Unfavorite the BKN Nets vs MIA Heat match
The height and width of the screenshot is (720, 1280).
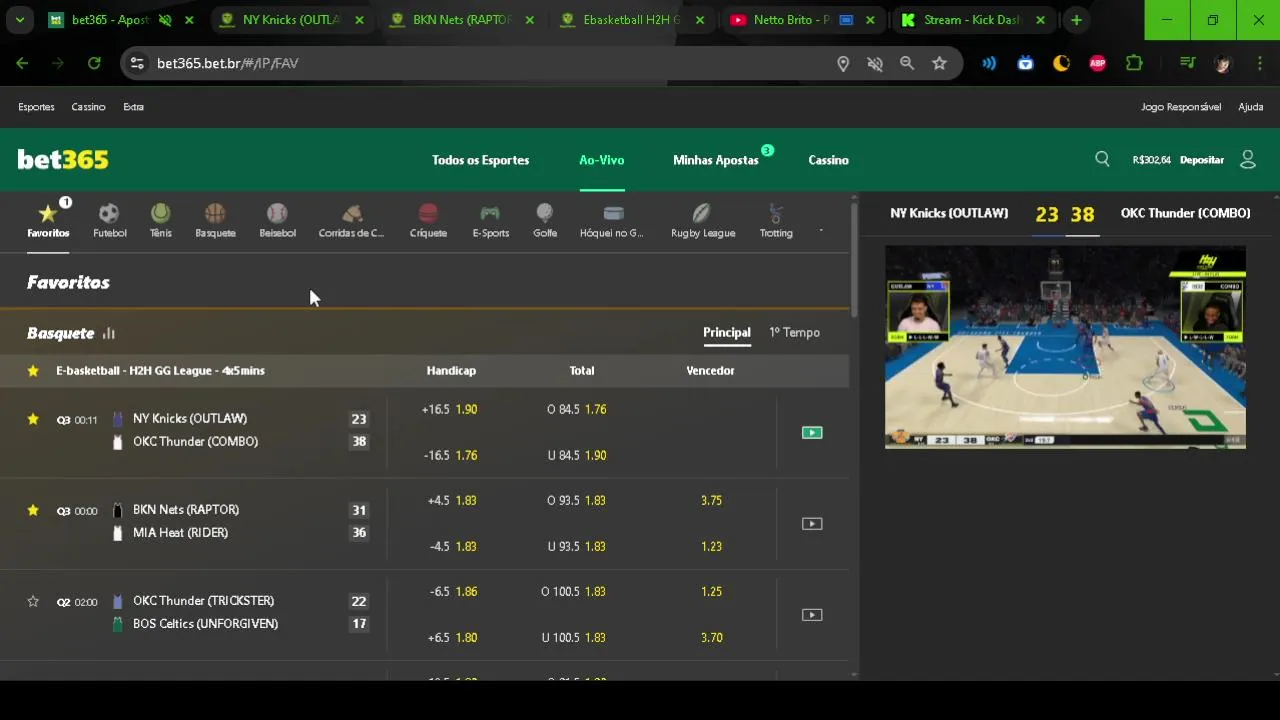point(33,510)
